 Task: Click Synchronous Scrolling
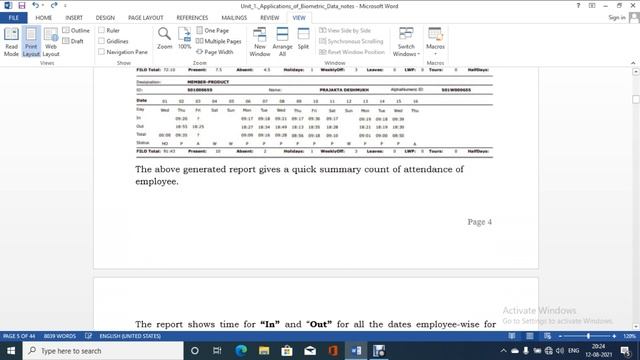coord(351,41)
